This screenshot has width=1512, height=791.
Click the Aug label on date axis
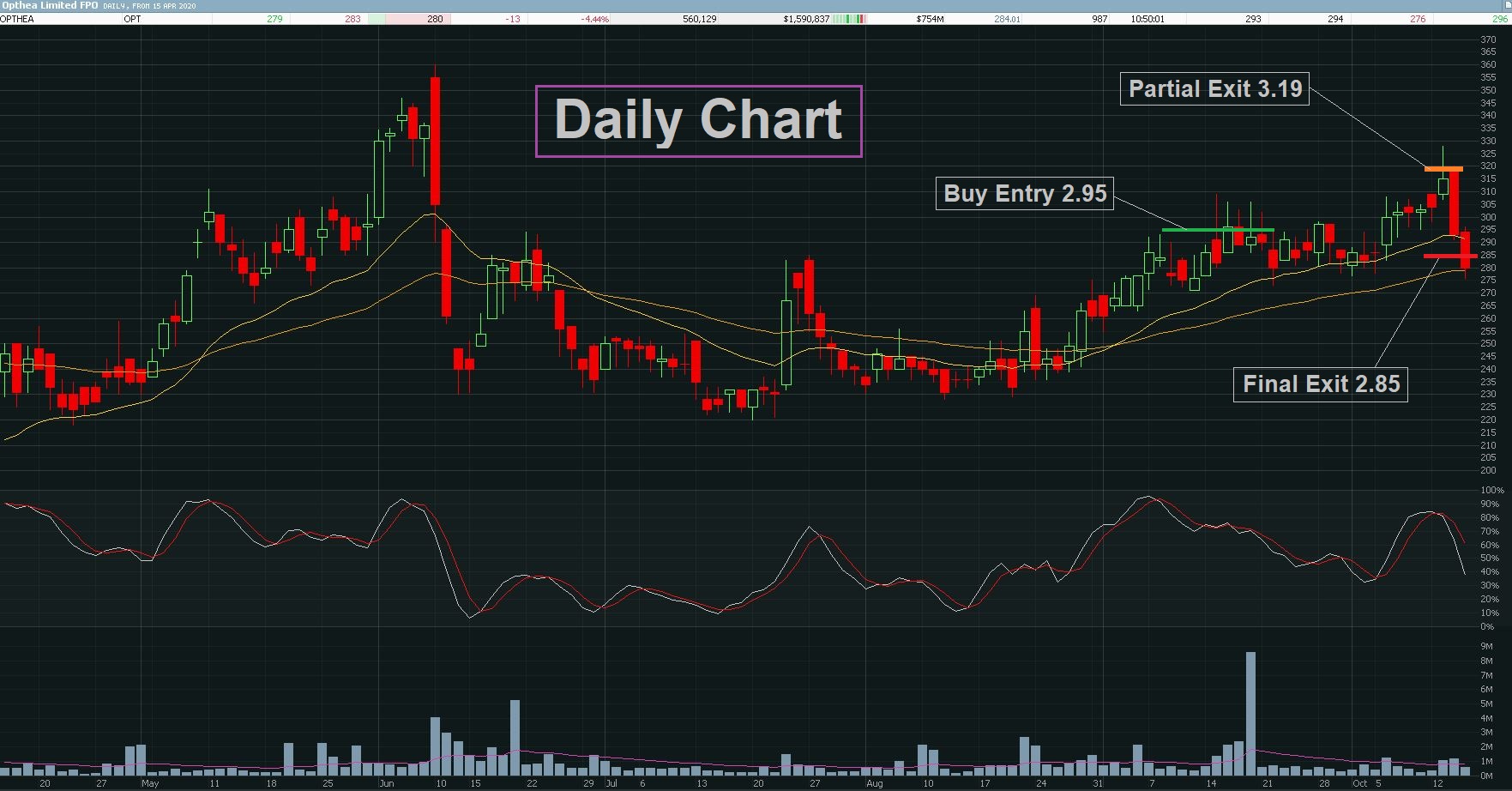pyautogui.click(x=874, y=783)
